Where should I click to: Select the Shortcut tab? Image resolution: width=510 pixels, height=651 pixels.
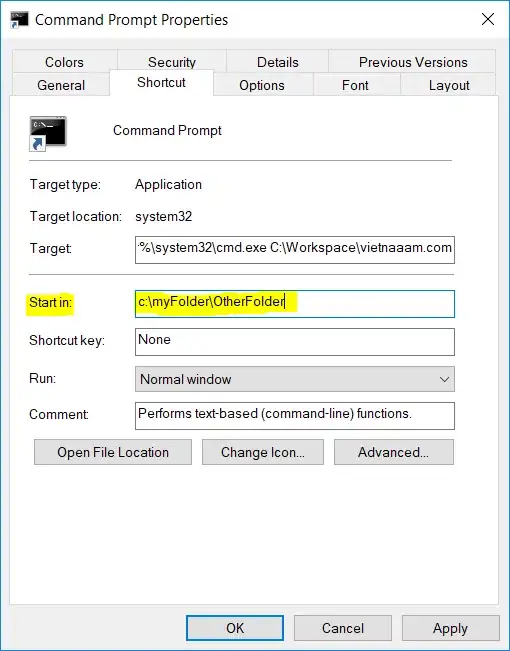161,83
